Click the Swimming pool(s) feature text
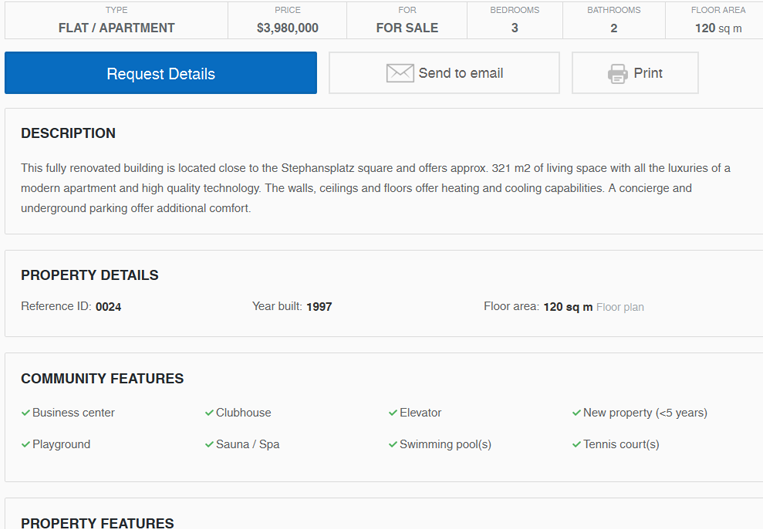This screenshot has width=763, height=529. (x=445, y=444)
